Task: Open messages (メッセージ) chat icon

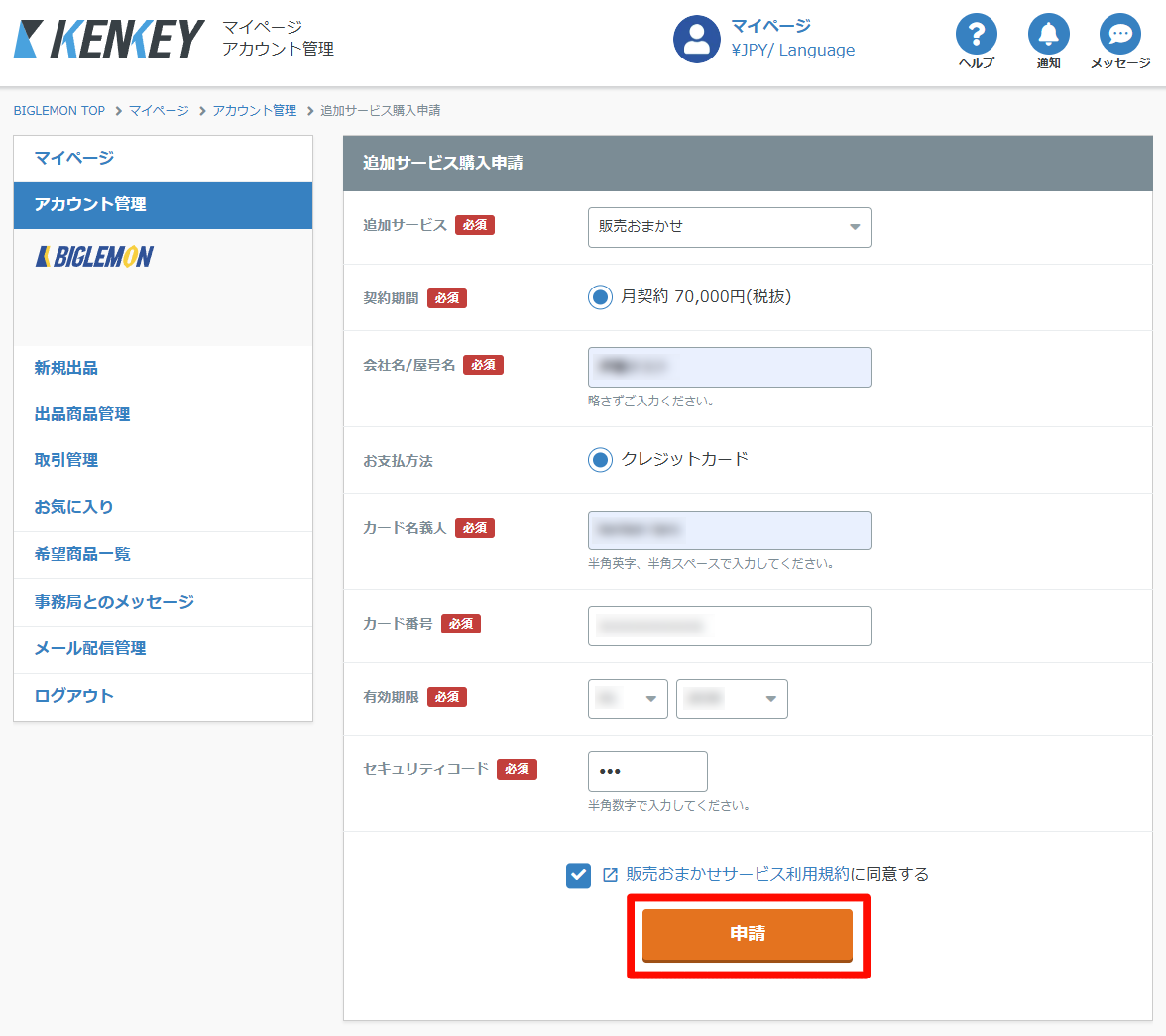Action: click(x=1120, y=34)
